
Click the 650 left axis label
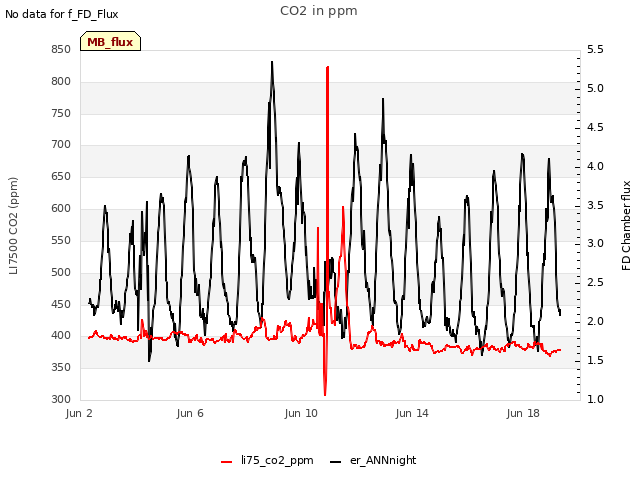[61, 176]
